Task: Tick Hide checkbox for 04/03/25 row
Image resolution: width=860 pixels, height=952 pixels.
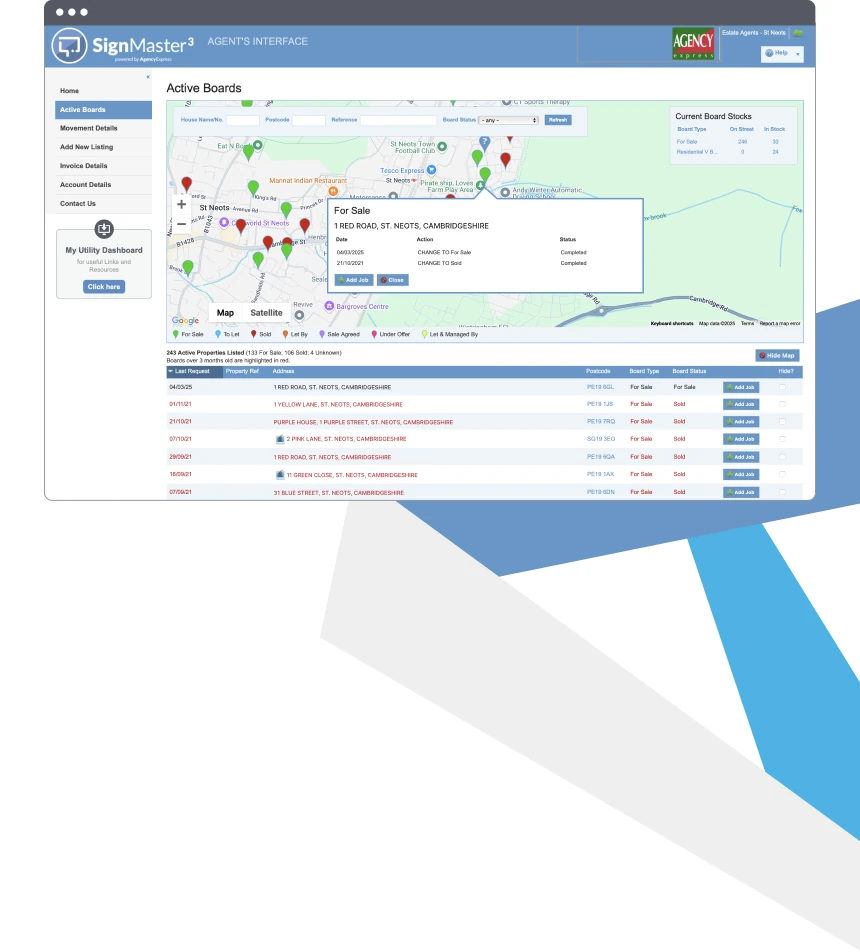Action: (782, 387)
